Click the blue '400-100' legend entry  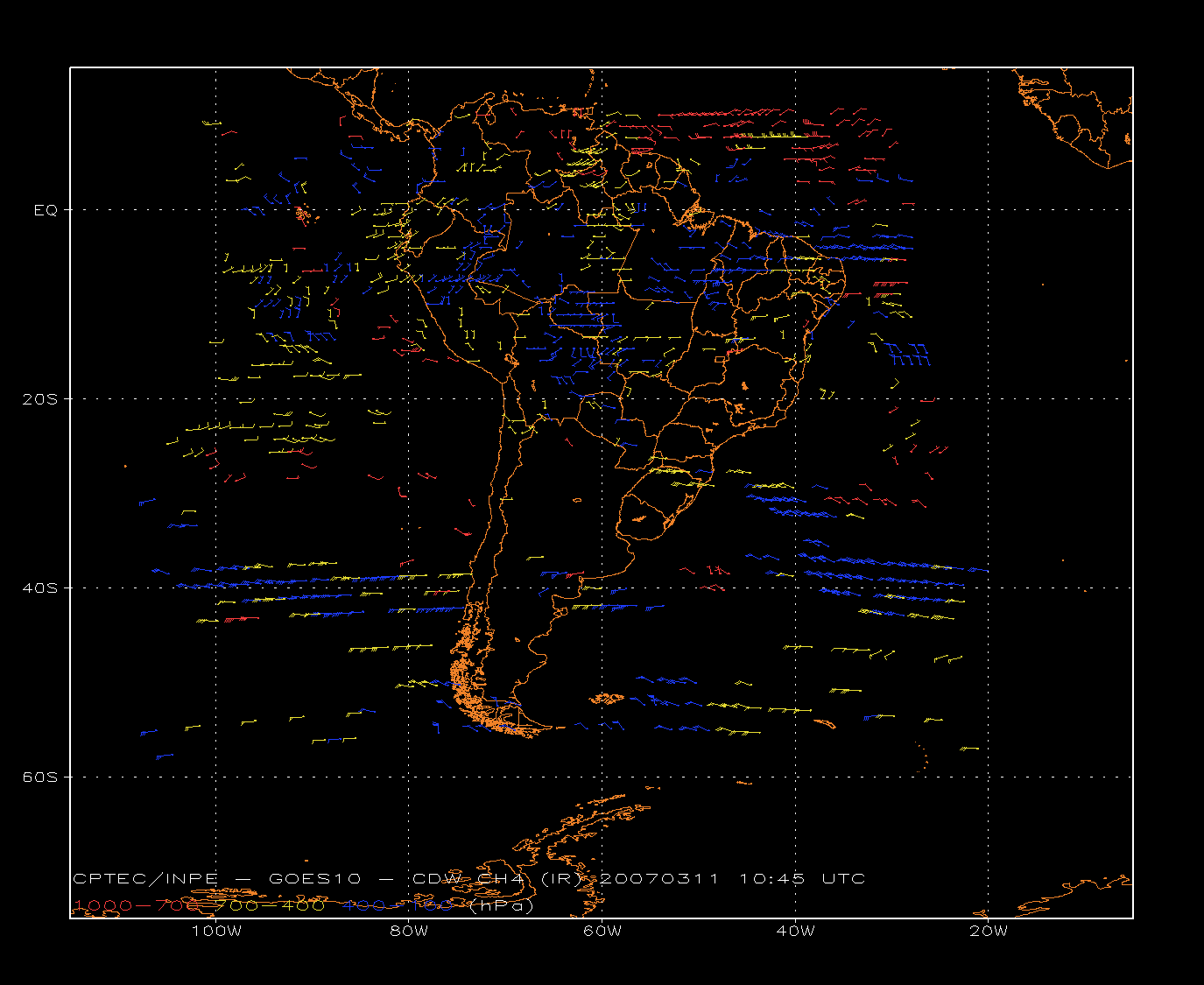tap(398, 905)
